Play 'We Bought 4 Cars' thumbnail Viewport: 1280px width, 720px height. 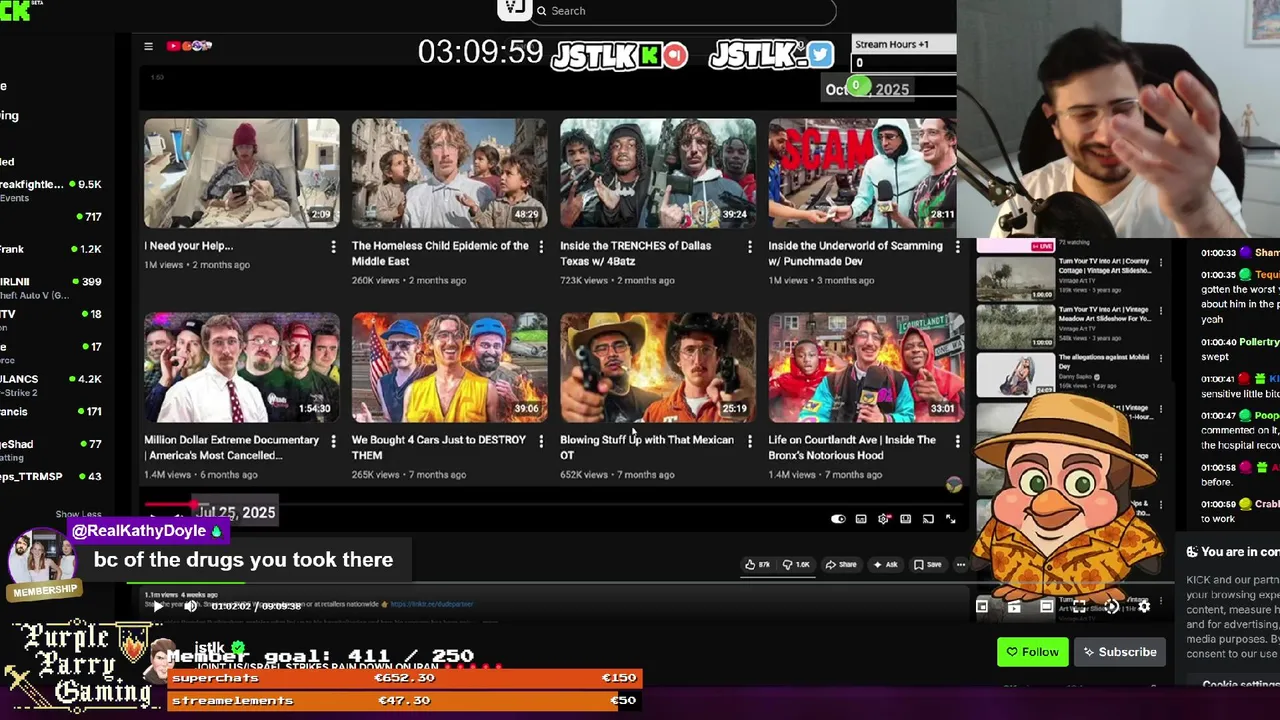tap(449, 367)
